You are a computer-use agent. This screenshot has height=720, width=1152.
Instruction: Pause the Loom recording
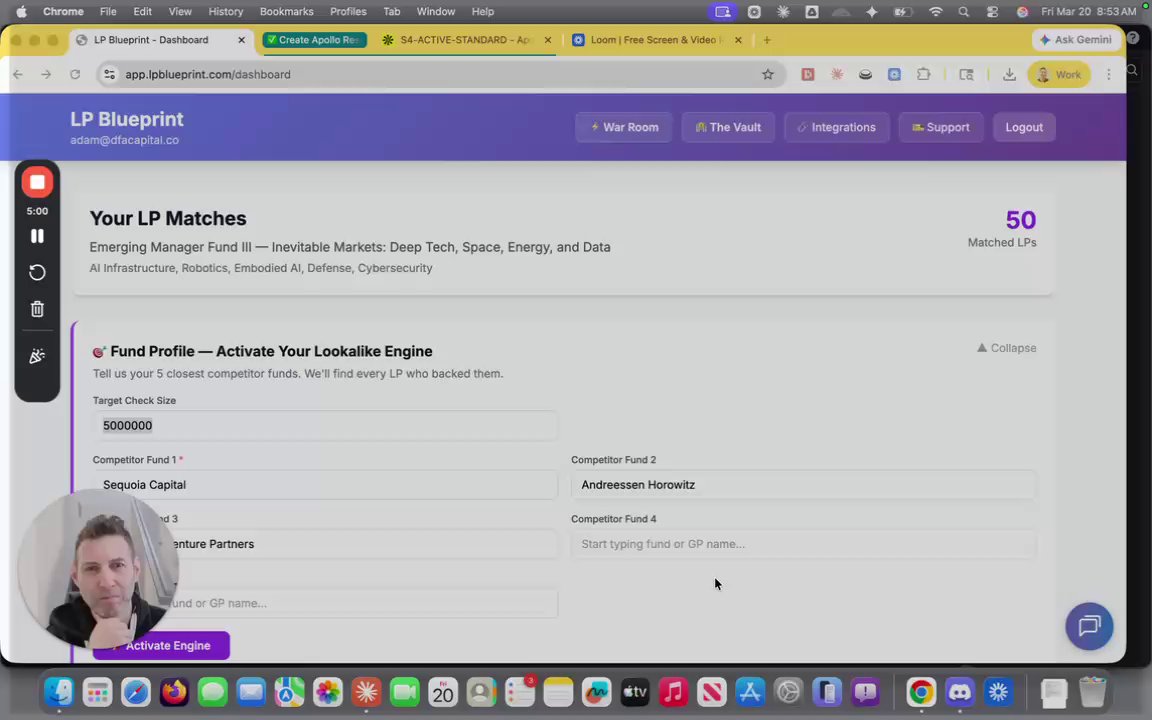tap(37, 236)
